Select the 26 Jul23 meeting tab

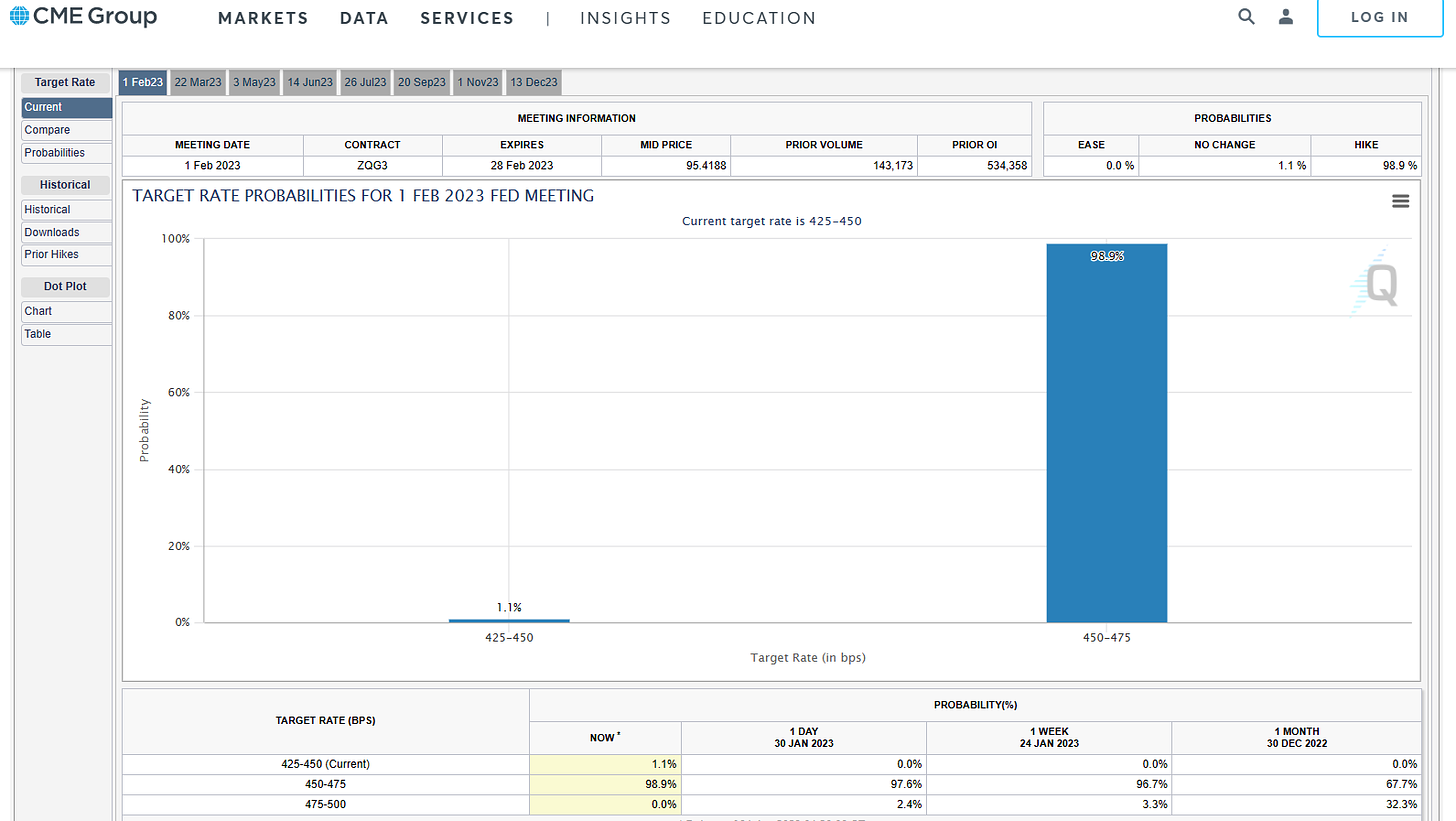coord(365,82)
